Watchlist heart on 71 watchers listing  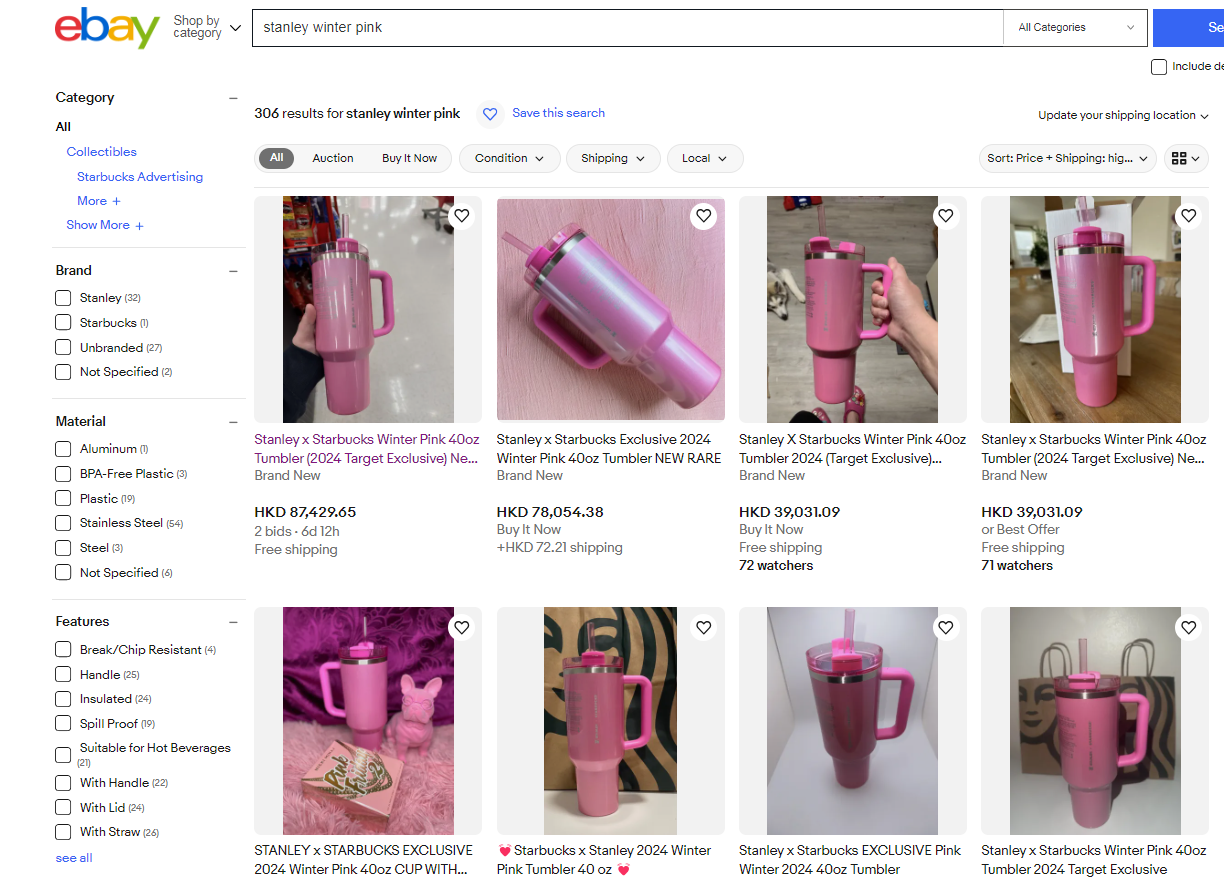click(1188, 216)
